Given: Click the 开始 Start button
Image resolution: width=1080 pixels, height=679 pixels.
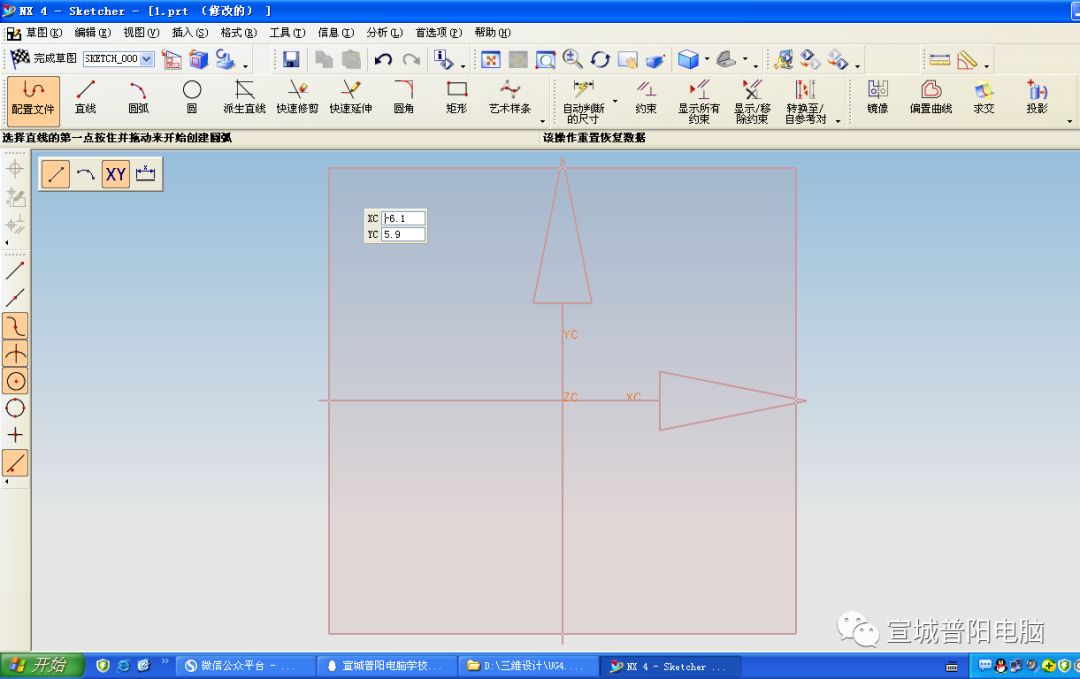Looking at the screenshot, I should click(40, 665).
